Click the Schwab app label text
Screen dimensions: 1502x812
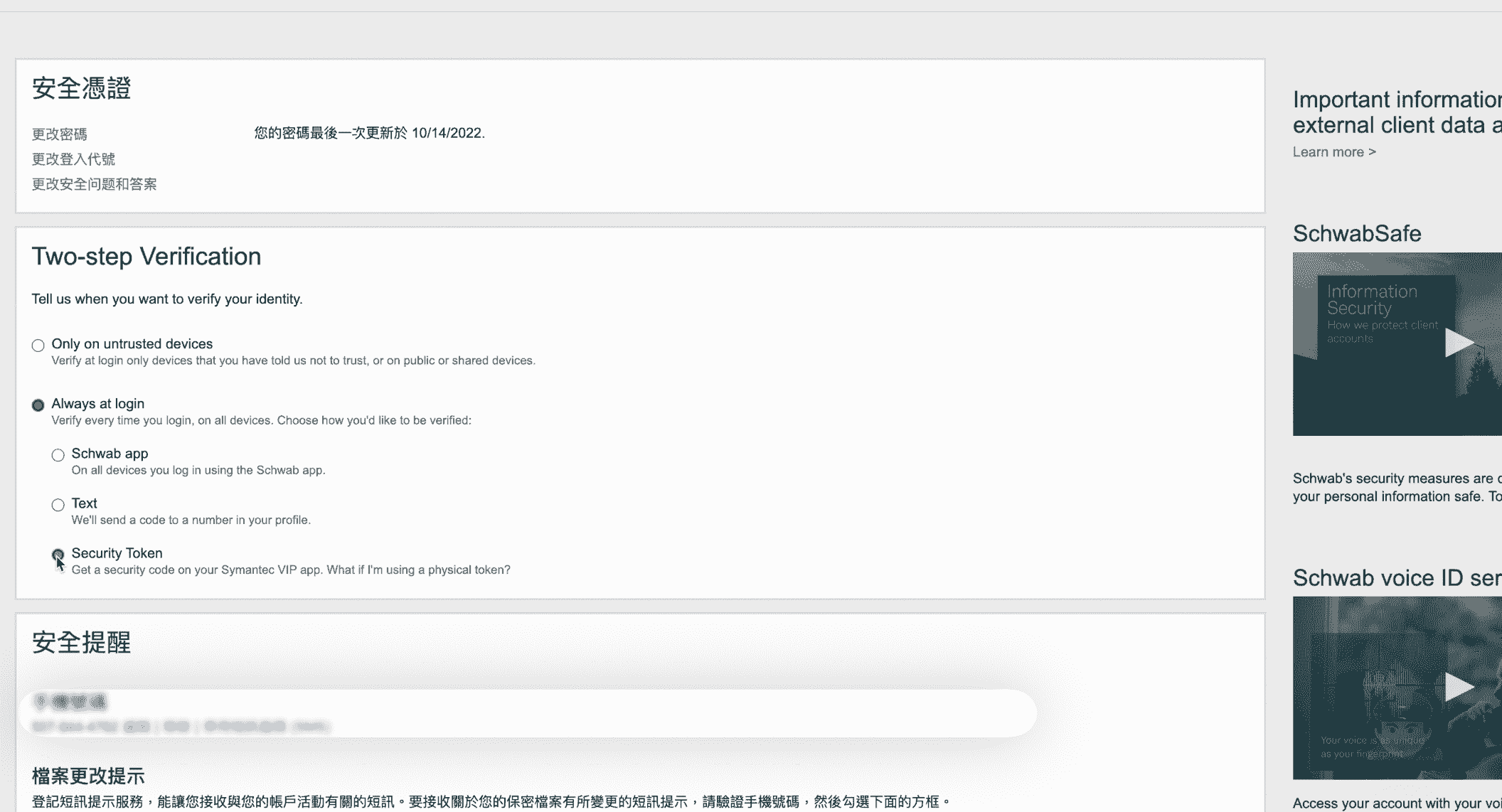click(110, 454)
